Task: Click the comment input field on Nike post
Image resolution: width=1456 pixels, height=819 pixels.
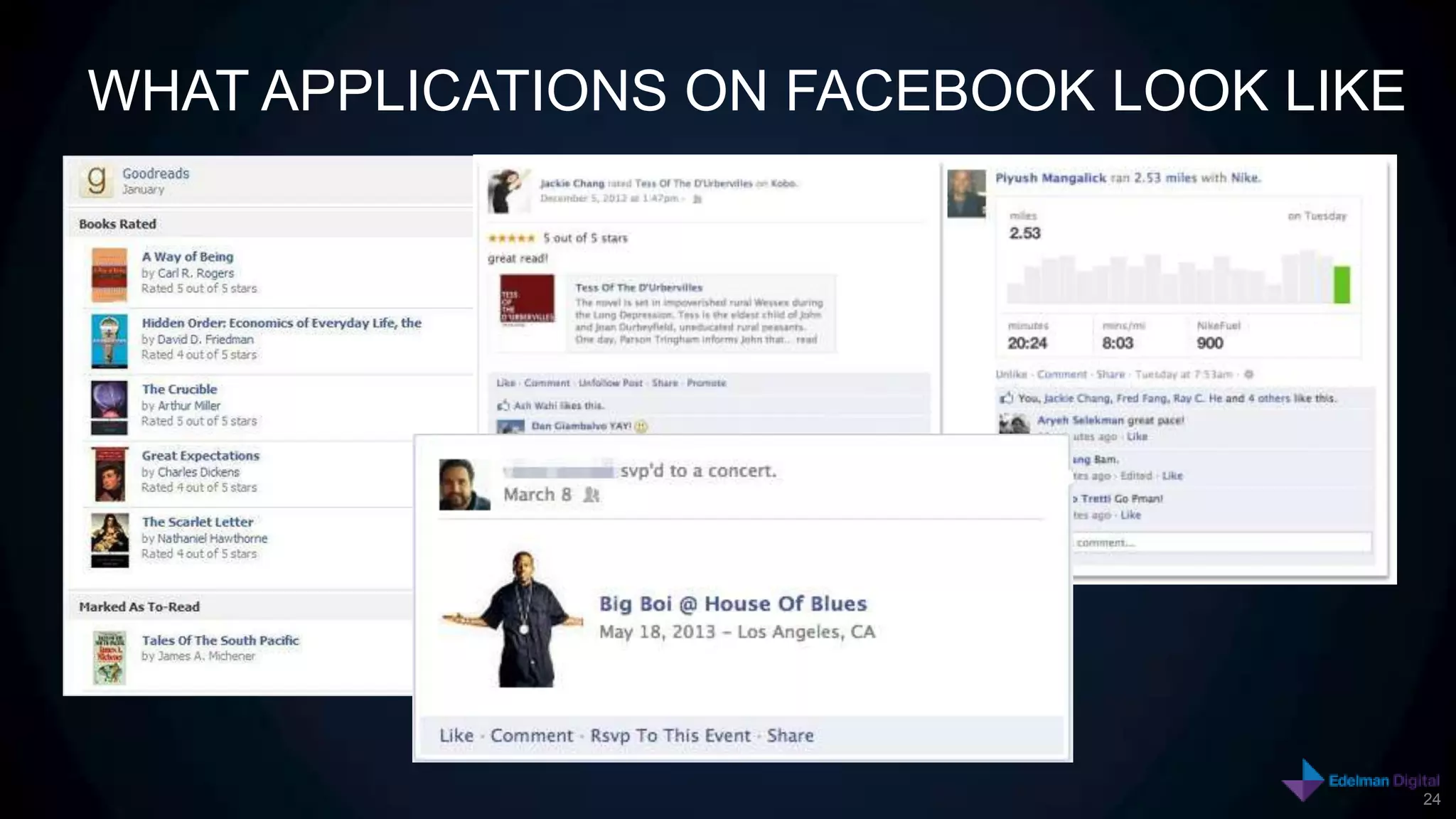Action: [x=1221, y=542]
